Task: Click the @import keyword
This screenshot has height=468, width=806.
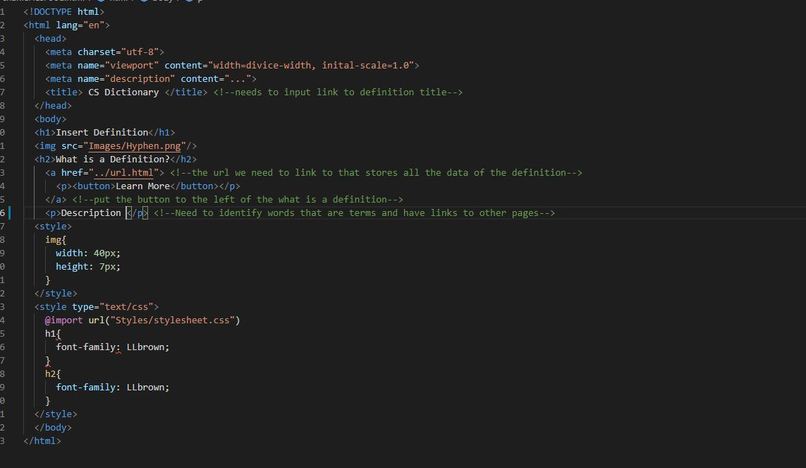Action: point(64,319)
